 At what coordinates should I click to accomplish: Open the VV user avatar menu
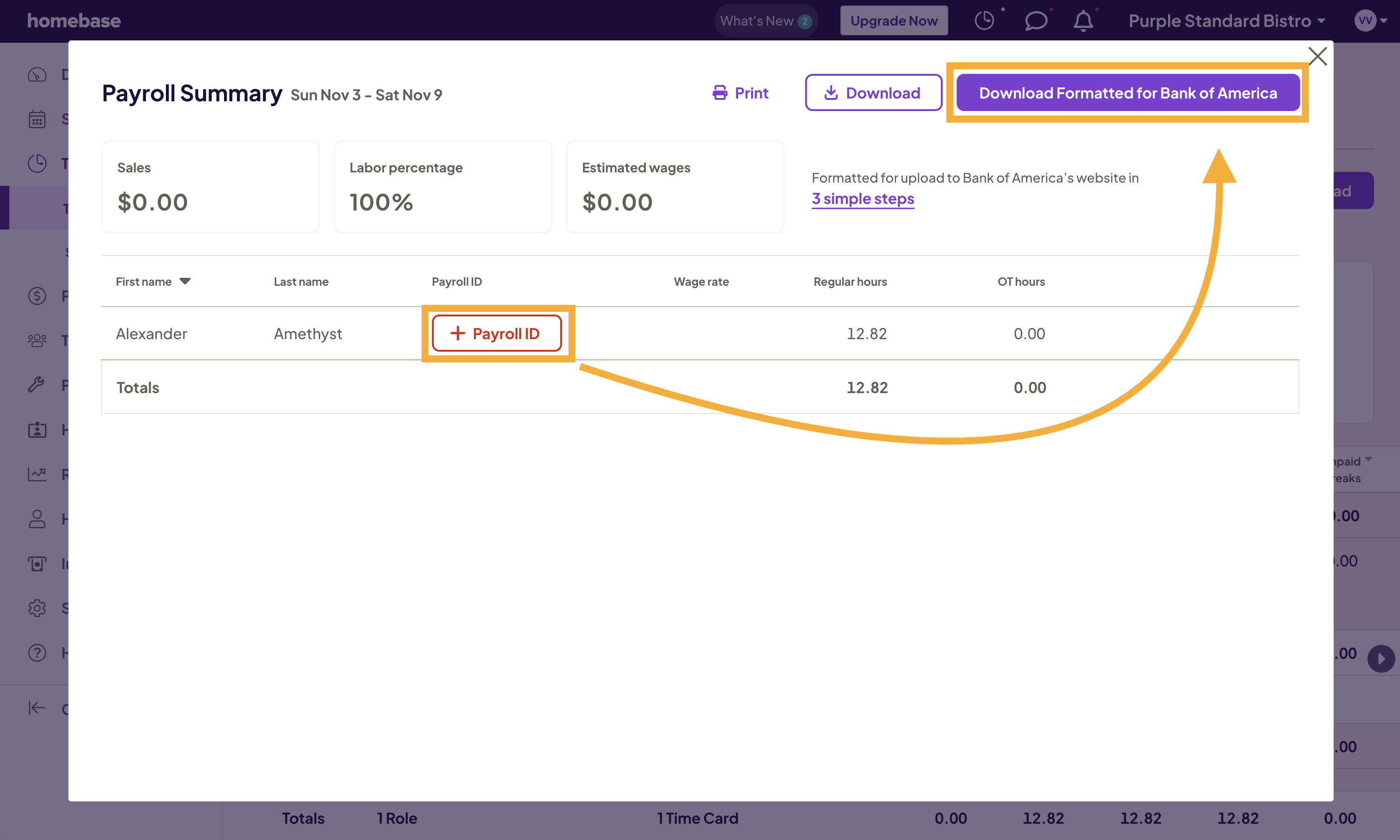pos(1371,21)
